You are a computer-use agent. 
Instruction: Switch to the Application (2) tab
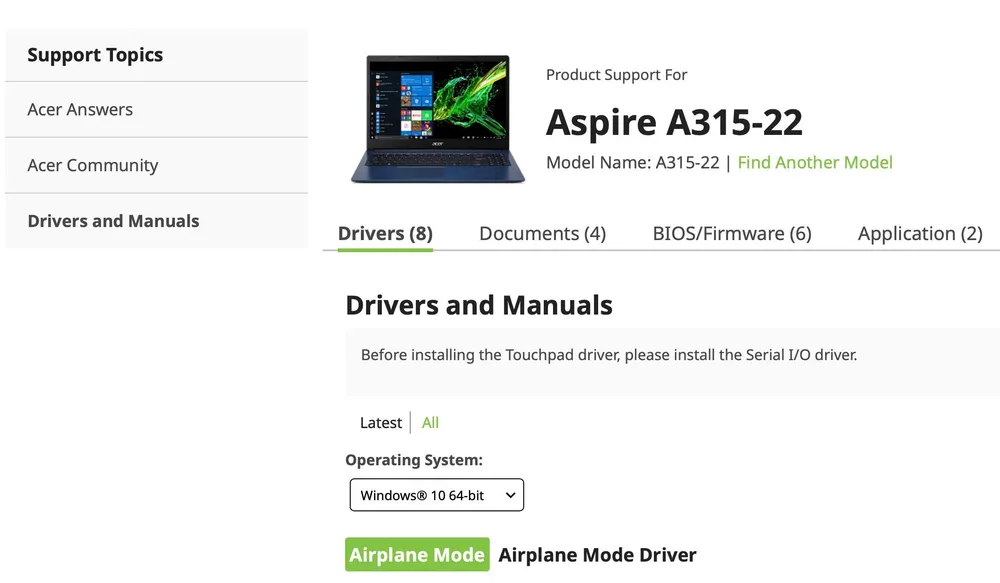pos(920,234)
